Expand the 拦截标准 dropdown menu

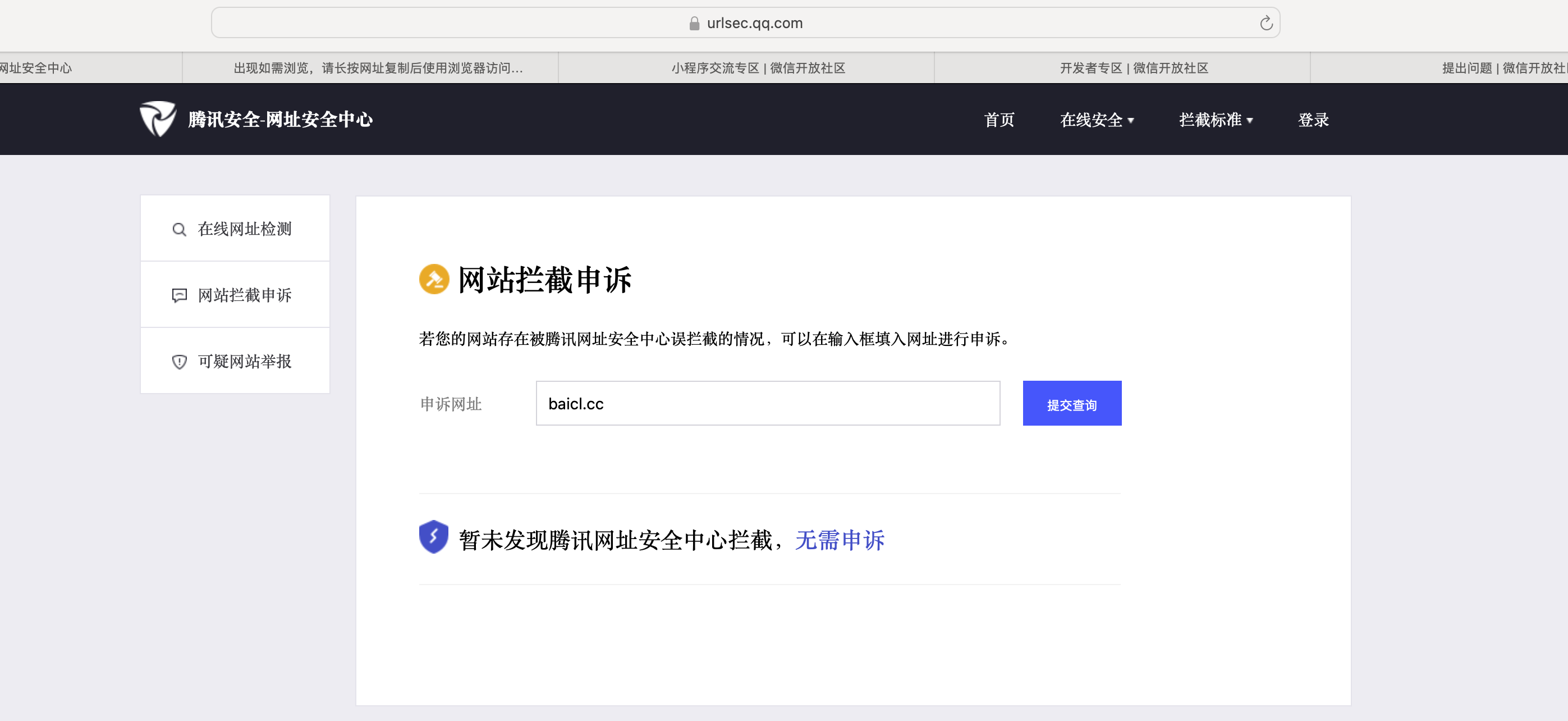tap(1215, 120)
